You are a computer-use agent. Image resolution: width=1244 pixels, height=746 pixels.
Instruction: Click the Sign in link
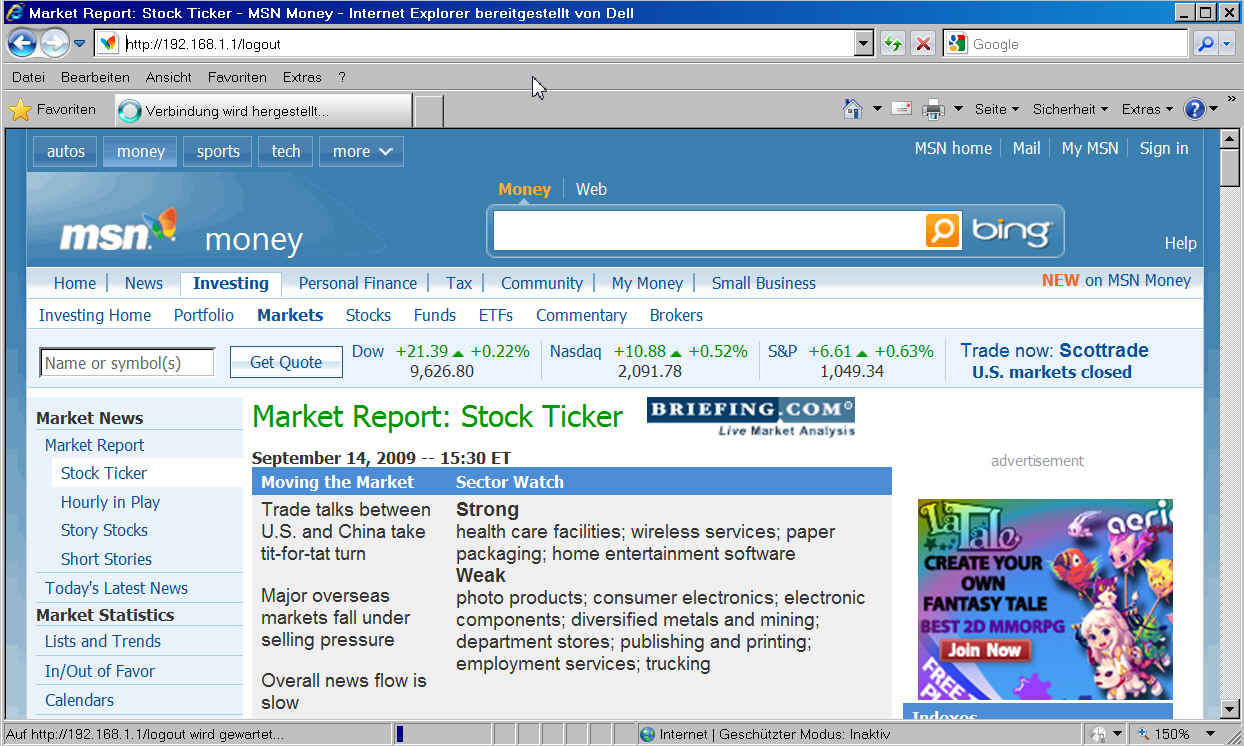pos(1164,148)
